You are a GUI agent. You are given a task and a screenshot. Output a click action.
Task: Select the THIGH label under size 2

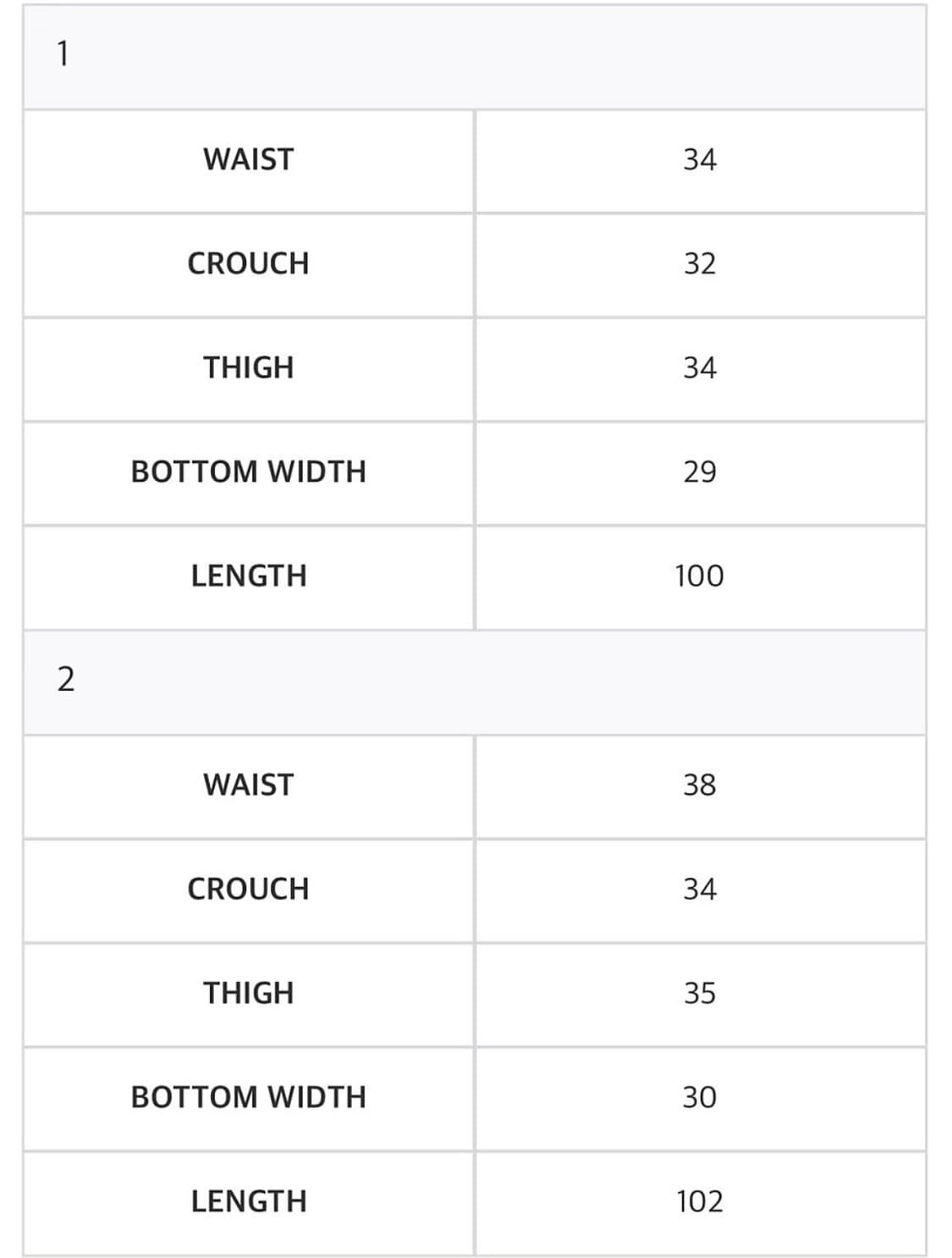click(248, 994)
